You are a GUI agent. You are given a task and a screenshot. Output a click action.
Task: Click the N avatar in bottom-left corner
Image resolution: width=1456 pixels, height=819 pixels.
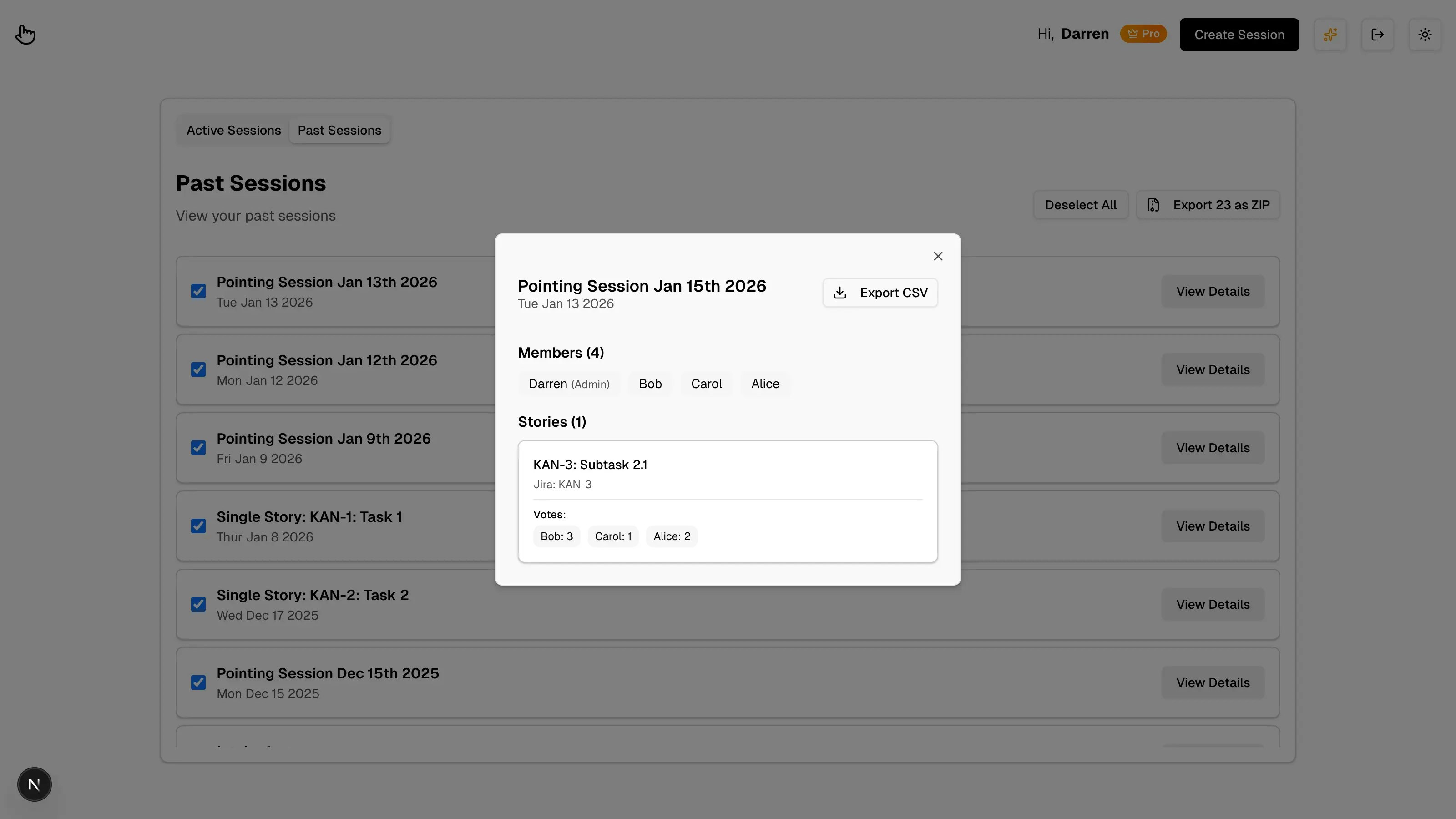click(x=34, y=784)
